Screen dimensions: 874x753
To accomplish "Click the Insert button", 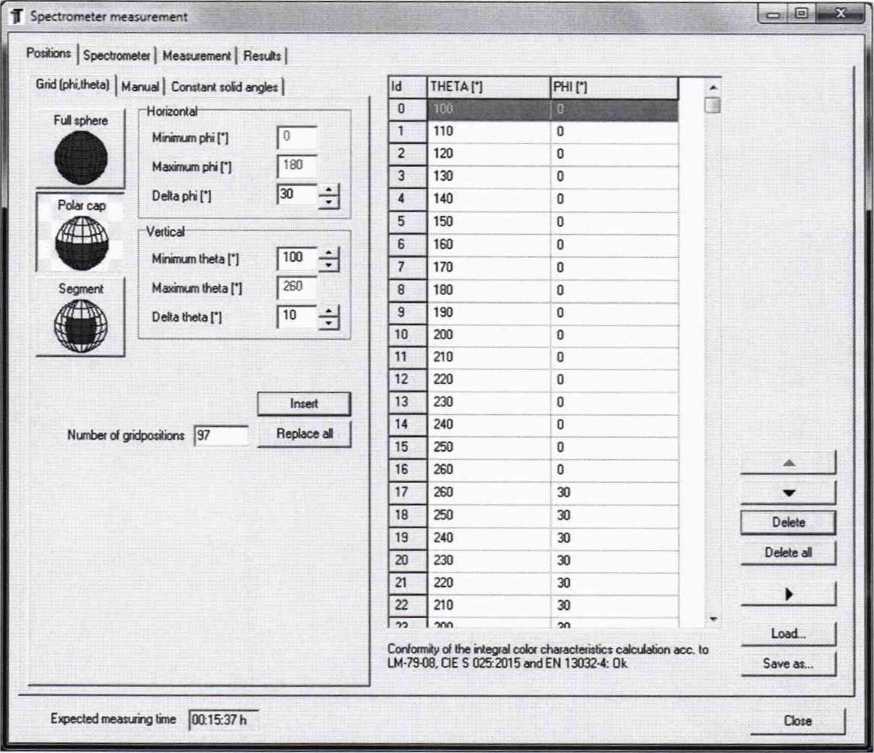I will pos(304,404).
